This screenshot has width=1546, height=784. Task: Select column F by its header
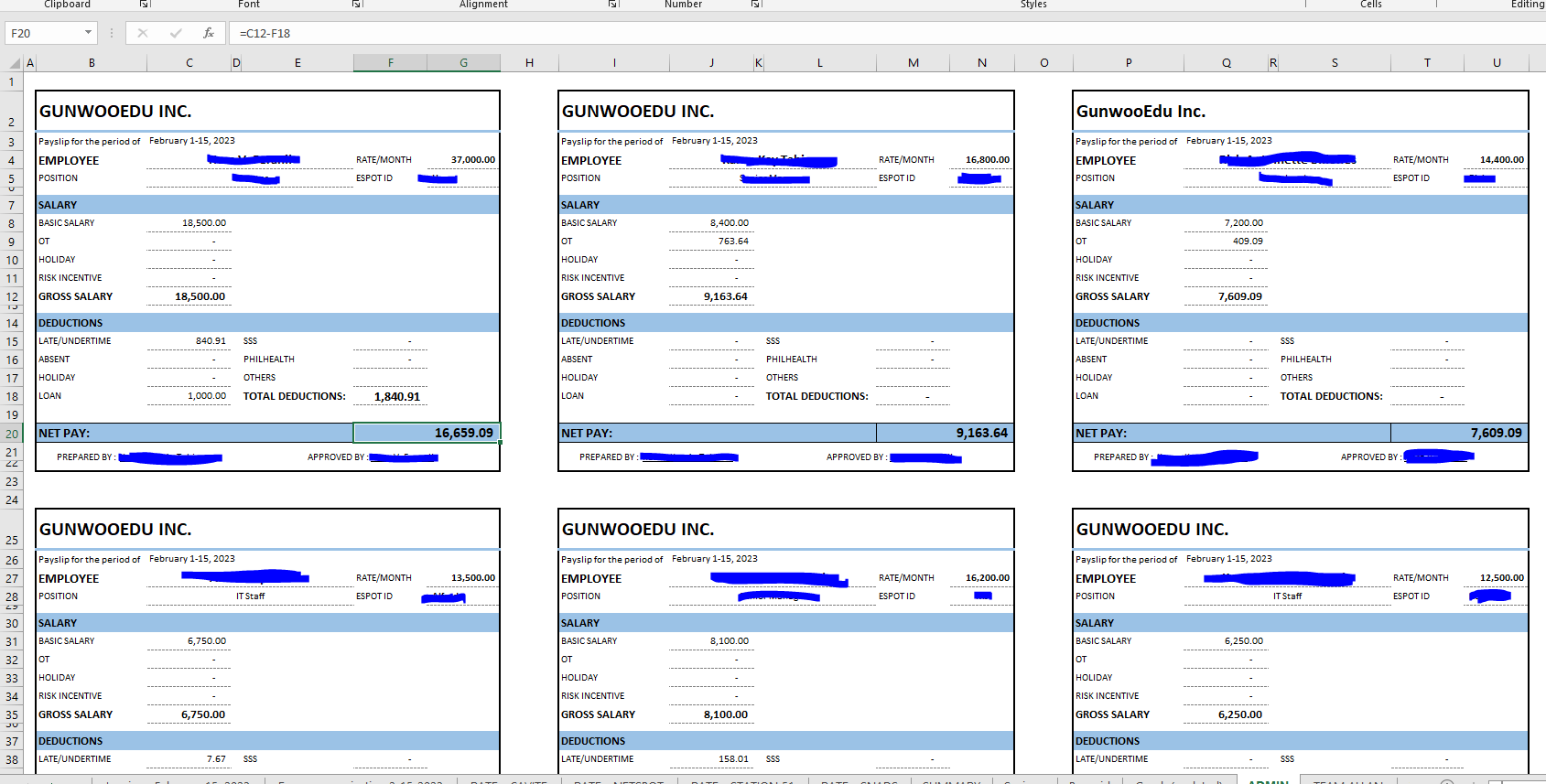[x=390, y=63]
